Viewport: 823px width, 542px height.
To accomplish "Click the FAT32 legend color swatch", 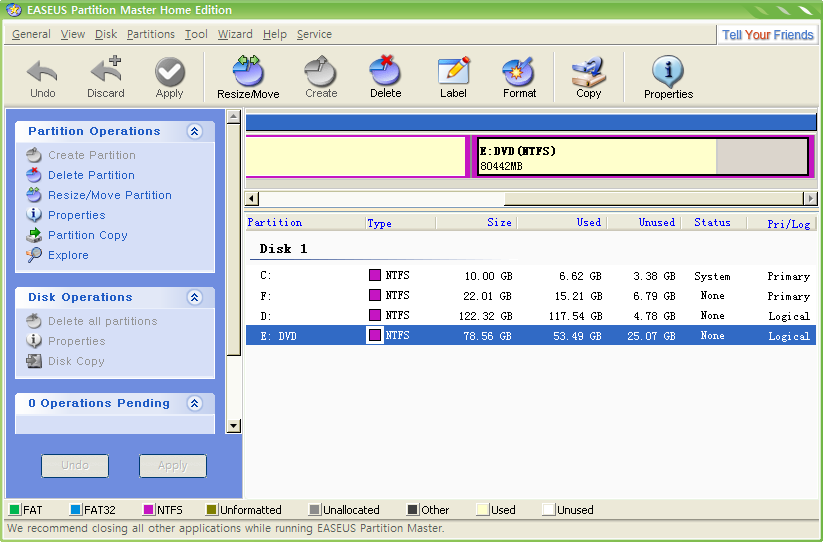I will click(76, 509).
